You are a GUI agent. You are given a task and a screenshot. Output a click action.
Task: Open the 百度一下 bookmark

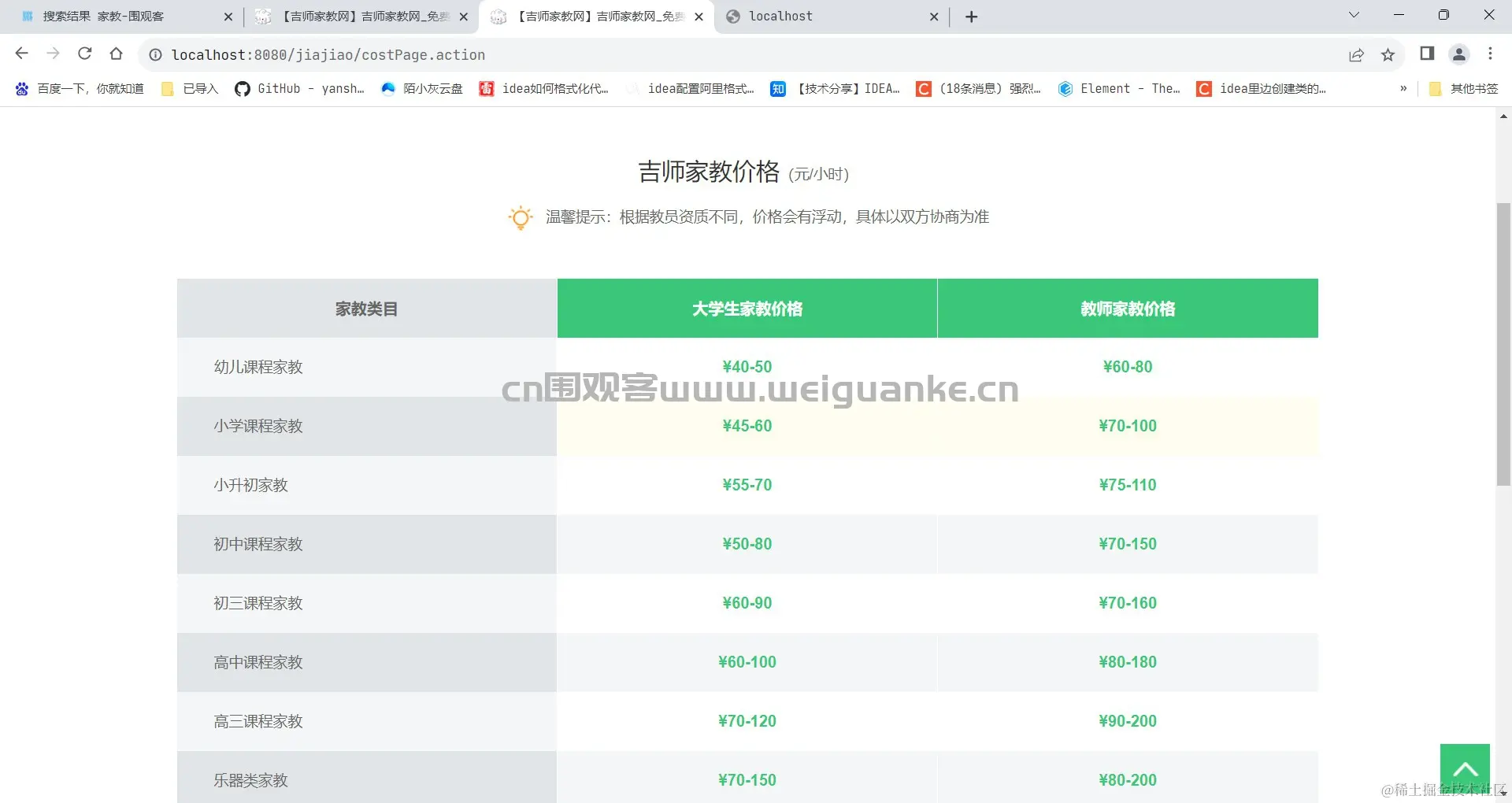[x=80, y=88]
